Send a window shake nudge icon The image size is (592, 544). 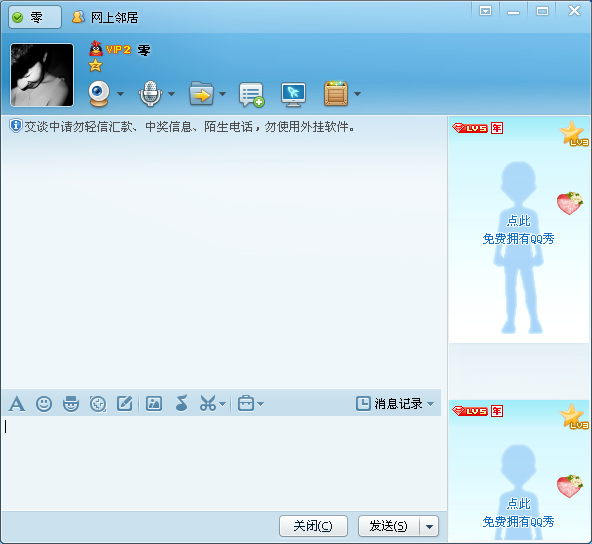98,404
